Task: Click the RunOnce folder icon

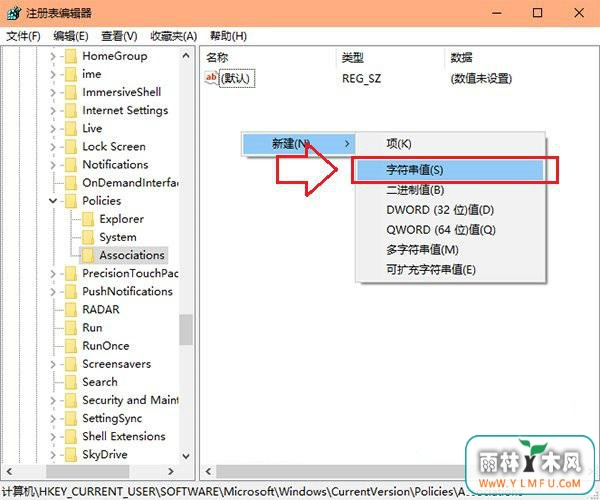Action: [71, 346]
